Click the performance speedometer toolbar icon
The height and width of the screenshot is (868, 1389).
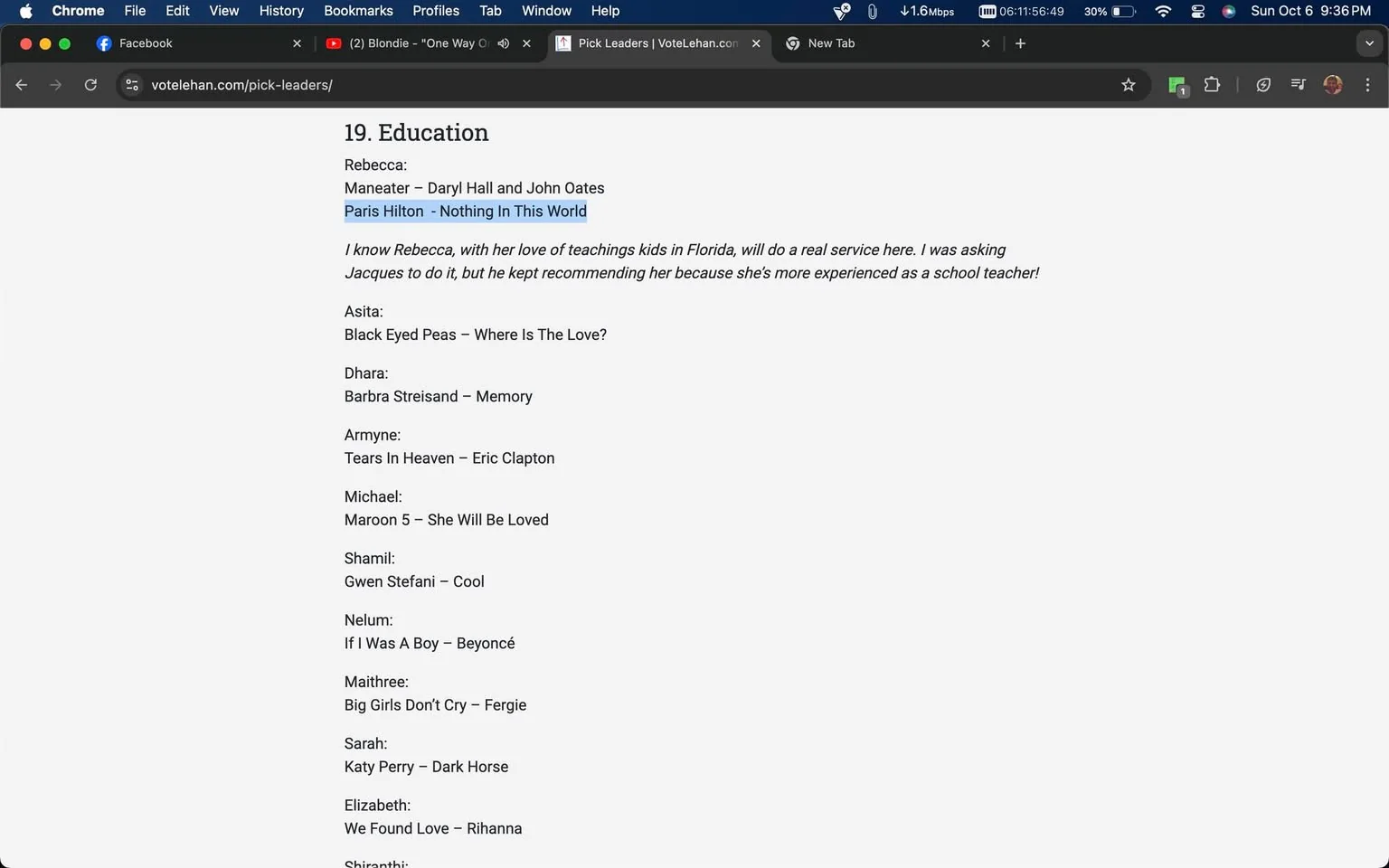click(1263, 85)
